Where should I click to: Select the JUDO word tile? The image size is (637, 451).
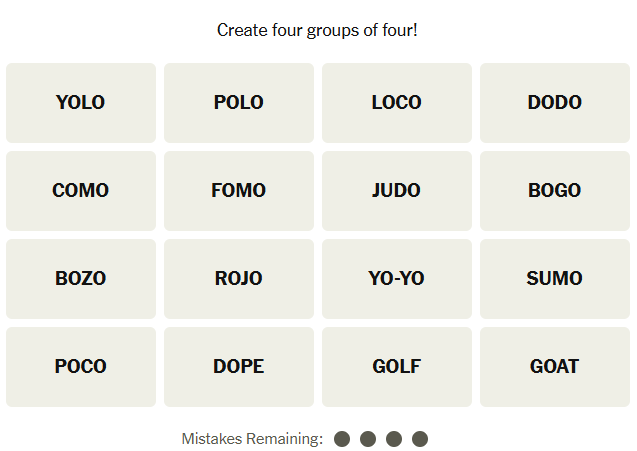[x=397, y=191]
